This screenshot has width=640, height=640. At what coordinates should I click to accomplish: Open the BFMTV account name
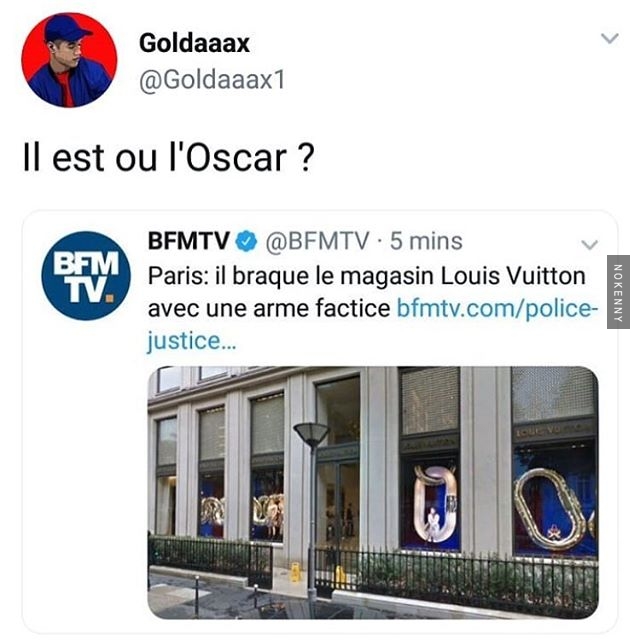[189, 241]
